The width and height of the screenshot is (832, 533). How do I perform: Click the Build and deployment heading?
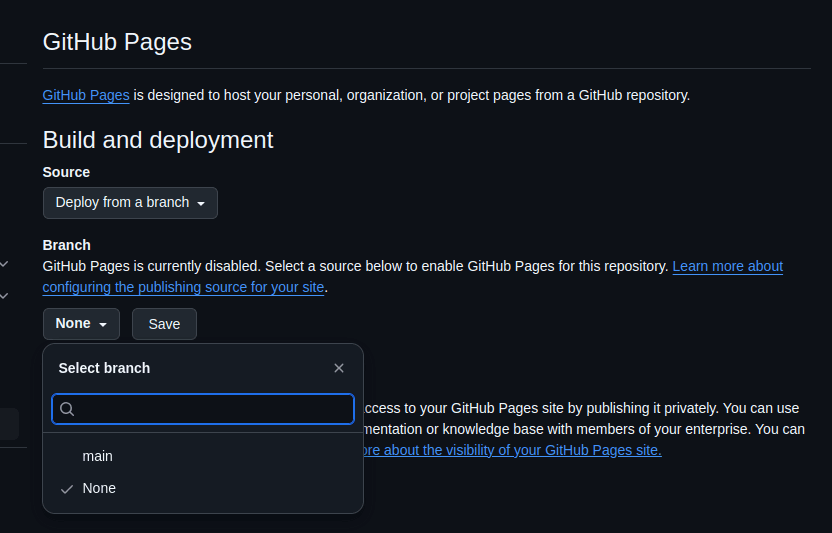pos(158,140)
